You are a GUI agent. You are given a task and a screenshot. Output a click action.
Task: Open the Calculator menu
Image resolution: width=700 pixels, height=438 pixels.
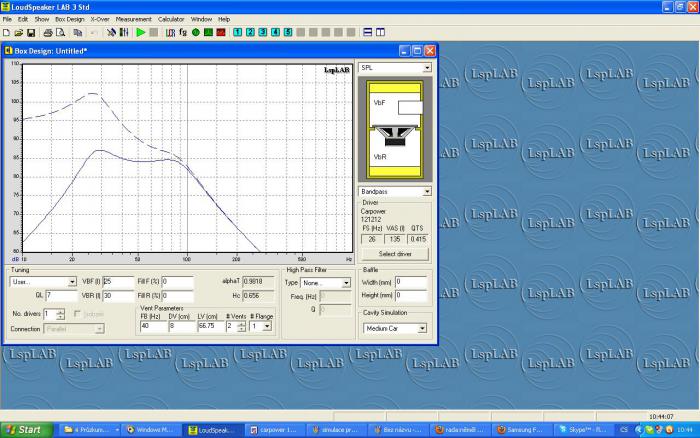171,19
